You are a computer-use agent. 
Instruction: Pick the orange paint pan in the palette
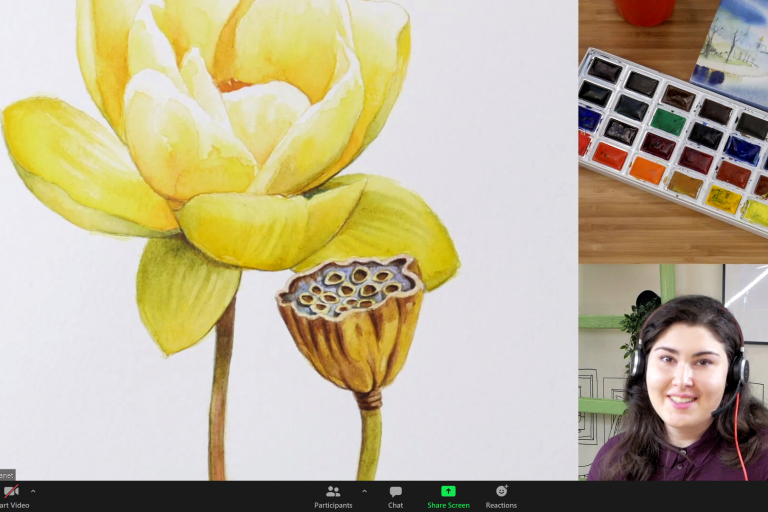point(647,169)
